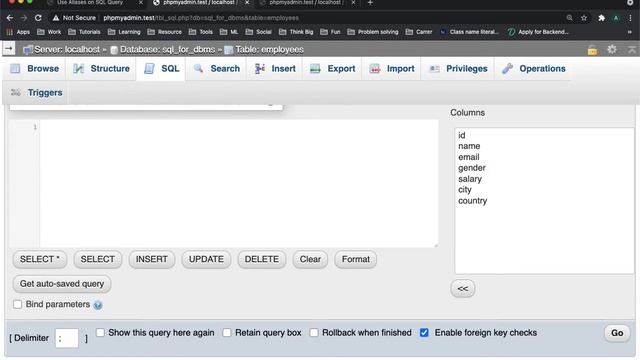Open the Tutorials bookmarks folder
This screenshot has width=640, height=360.
point(84,32)
